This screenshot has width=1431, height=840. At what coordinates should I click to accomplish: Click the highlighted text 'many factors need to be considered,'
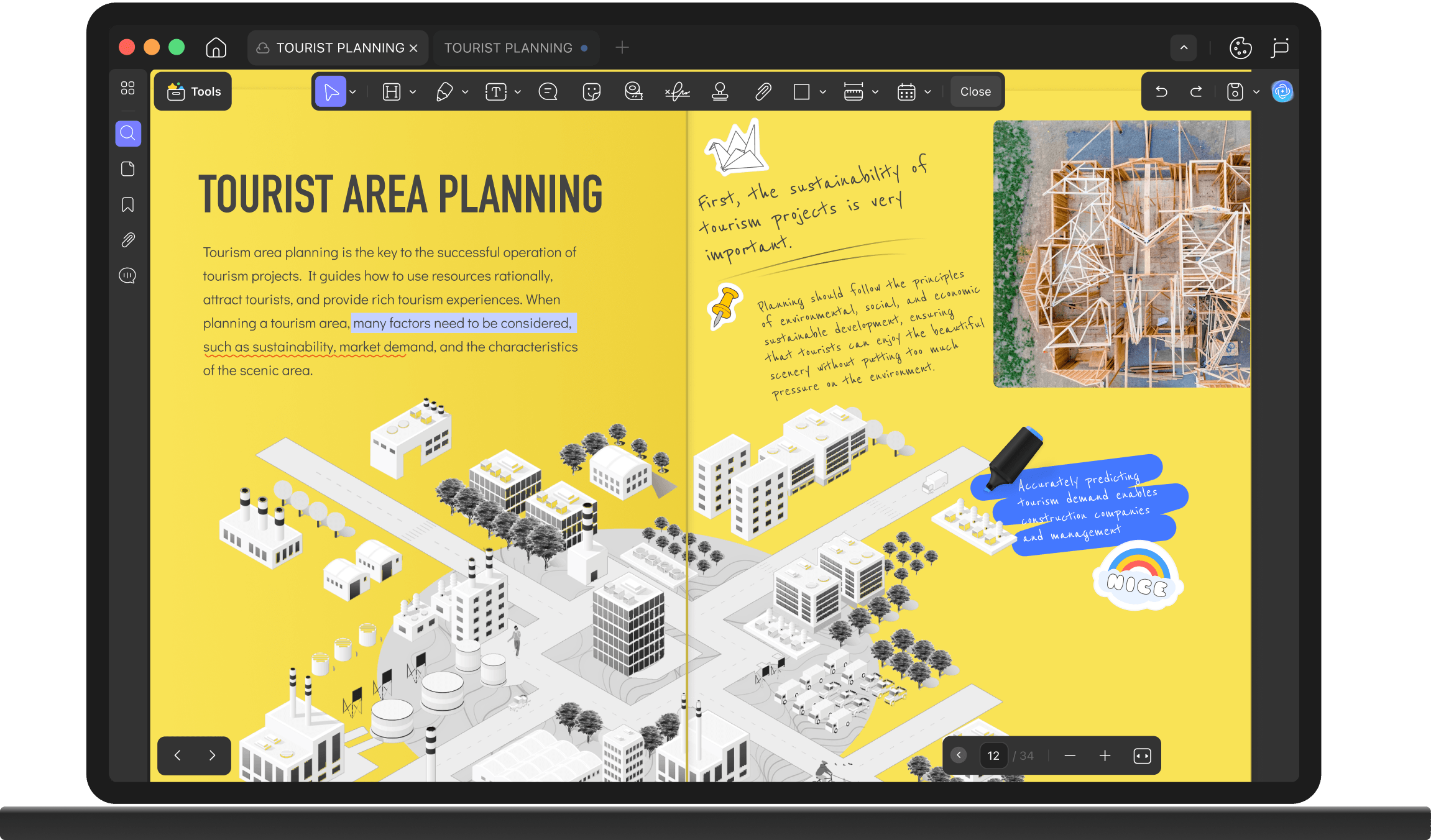[x=464, y=323]
